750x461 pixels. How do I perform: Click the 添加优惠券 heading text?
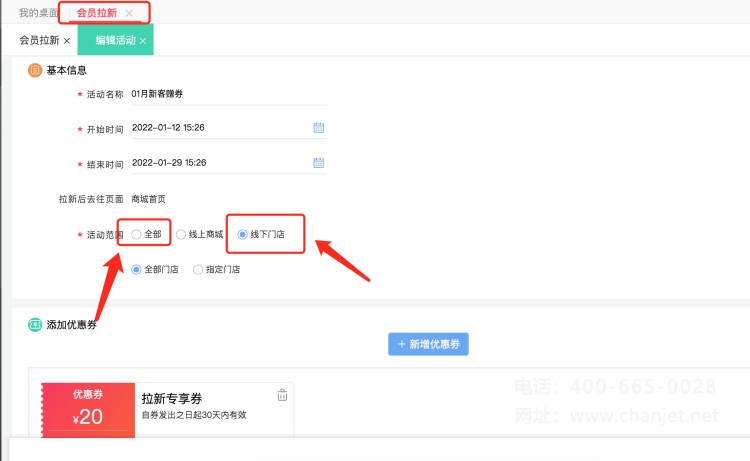tap(71, 325)
